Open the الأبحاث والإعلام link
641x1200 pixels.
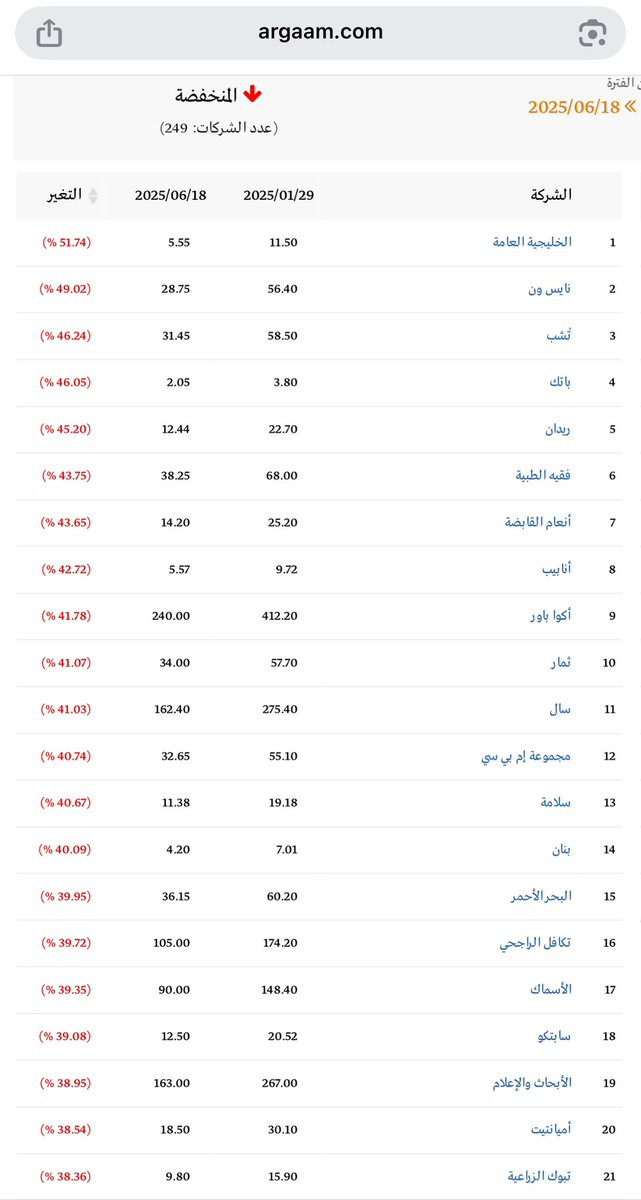[x=532, y=1084]
